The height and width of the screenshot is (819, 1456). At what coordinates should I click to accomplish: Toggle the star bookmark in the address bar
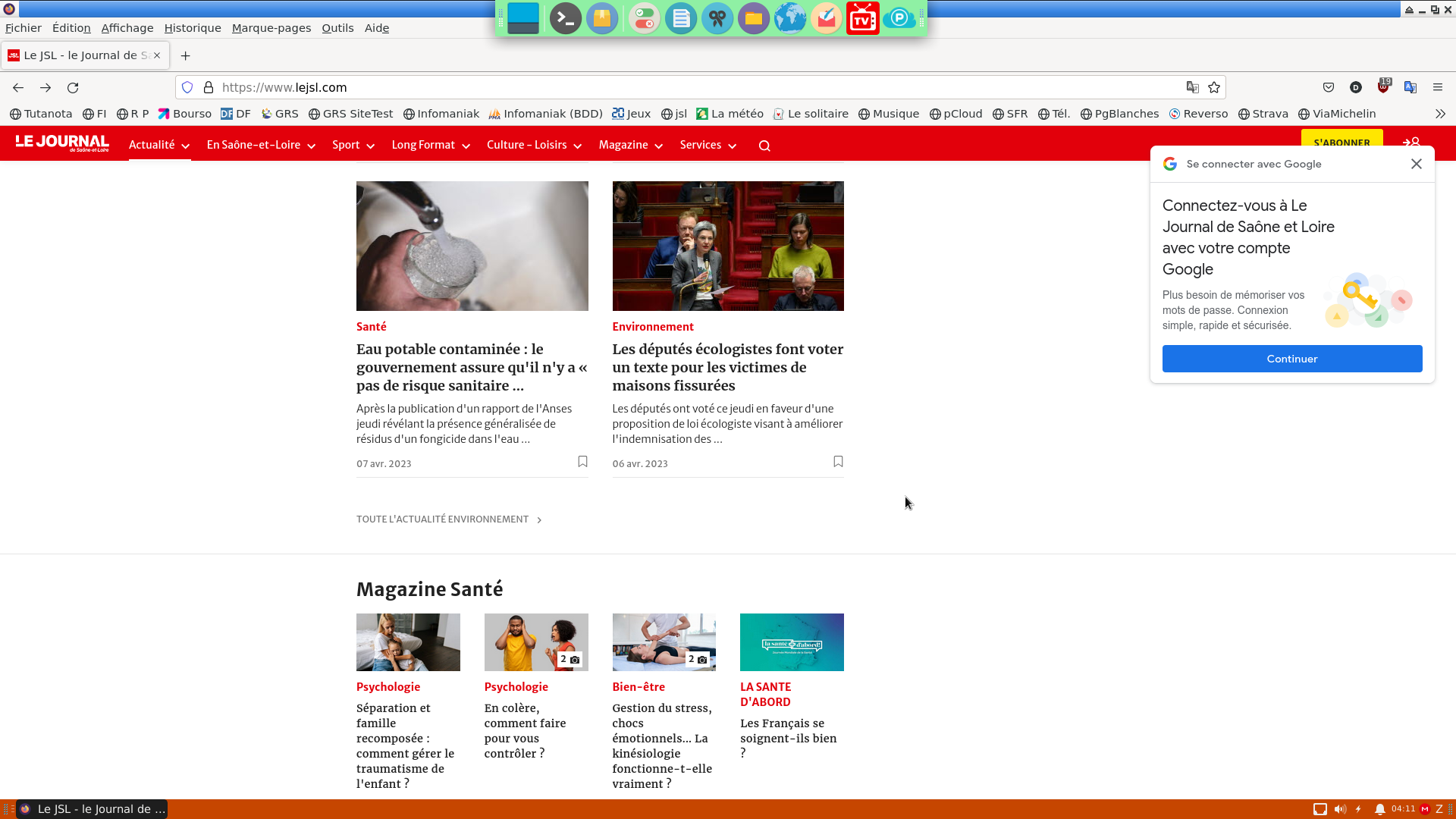tap(1213, 87)
